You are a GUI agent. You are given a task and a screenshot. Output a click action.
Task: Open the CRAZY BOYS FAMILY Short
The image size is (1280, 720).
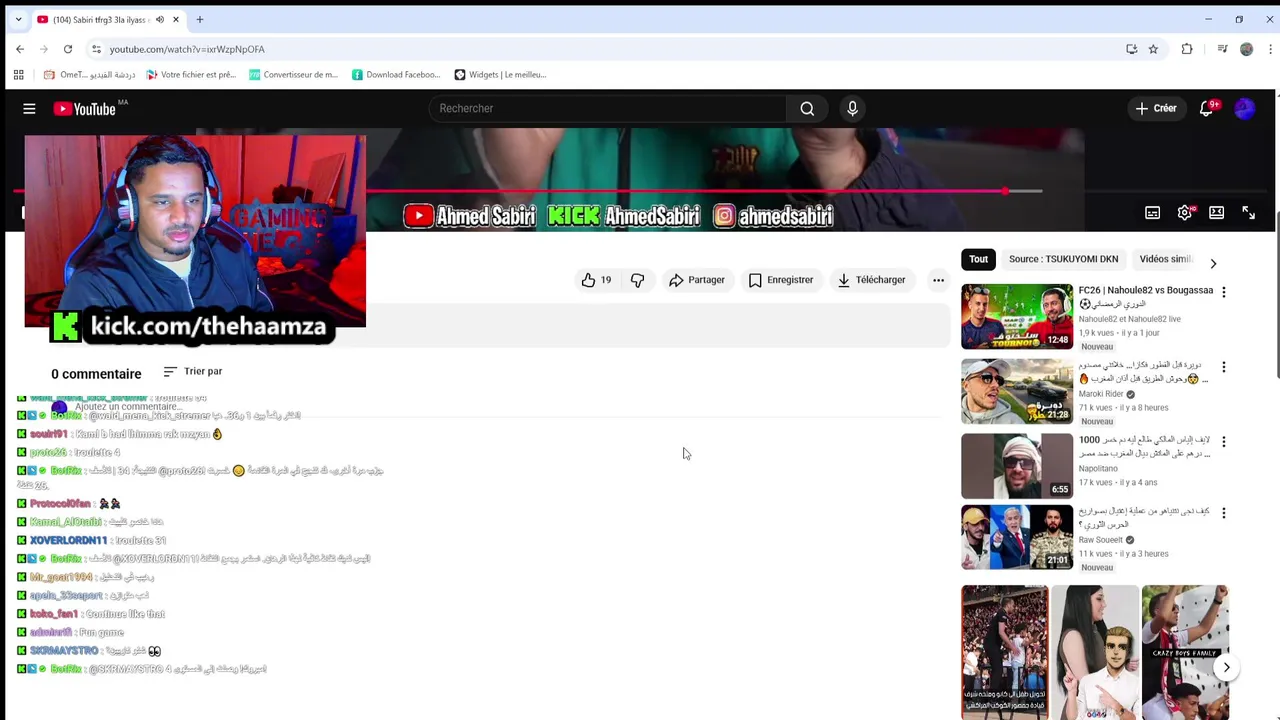1185,652
